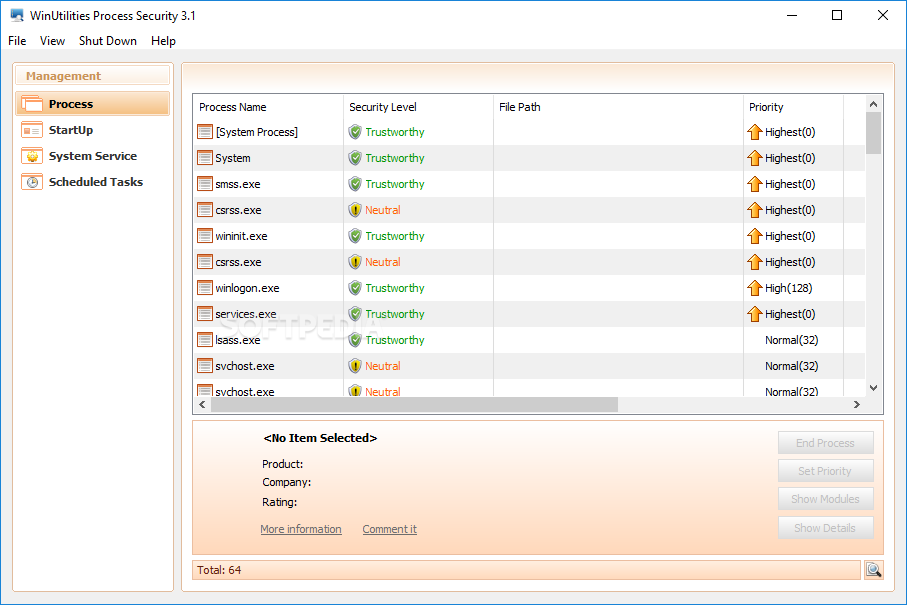The height and width of the screenshot is (605, 907).
Task: Sort by Security Level column header
Action: [x=418, y=107]
